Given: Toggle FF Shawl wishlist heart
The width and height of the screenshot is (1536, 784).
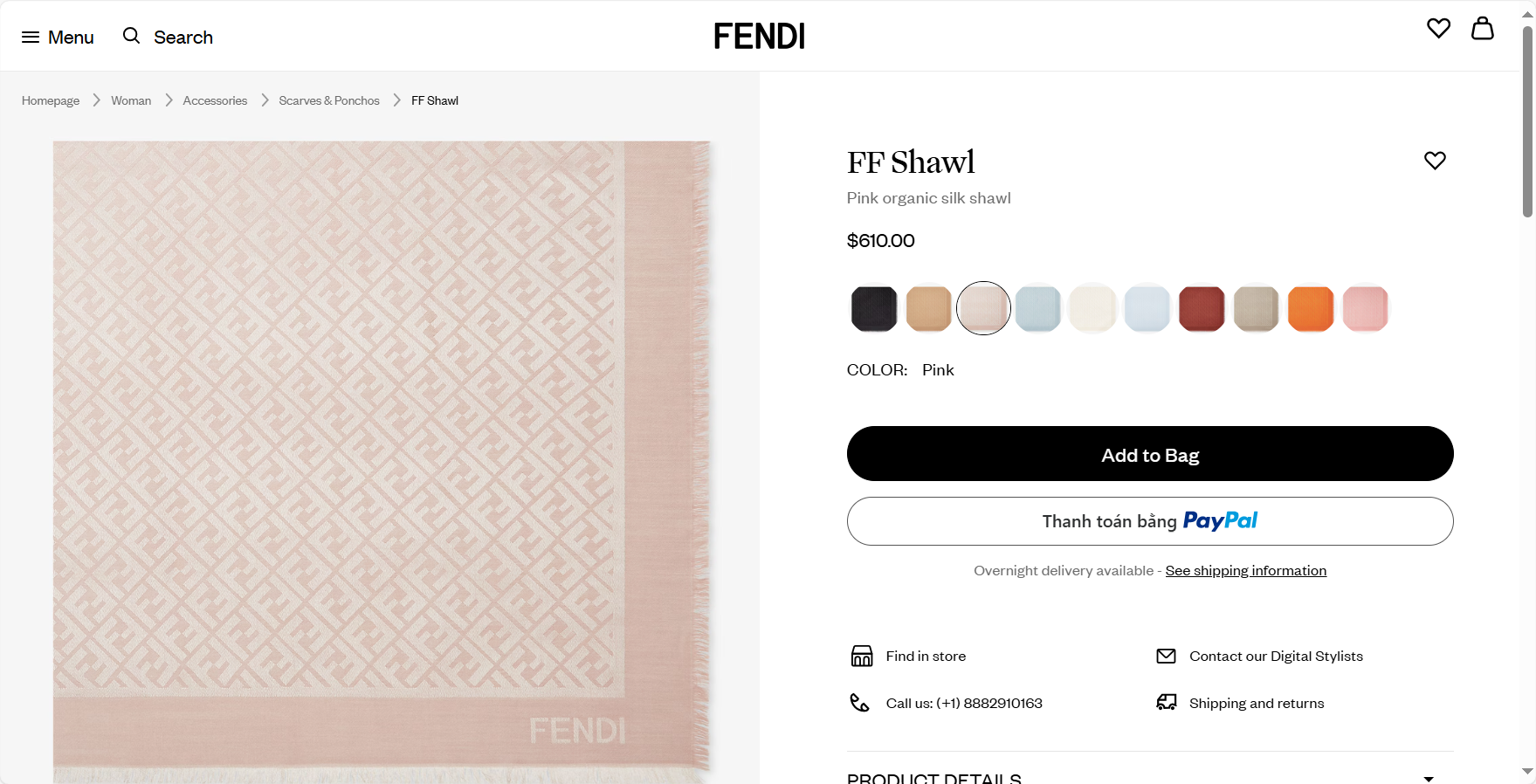Looking at the screenshot, I should 1435,161.
